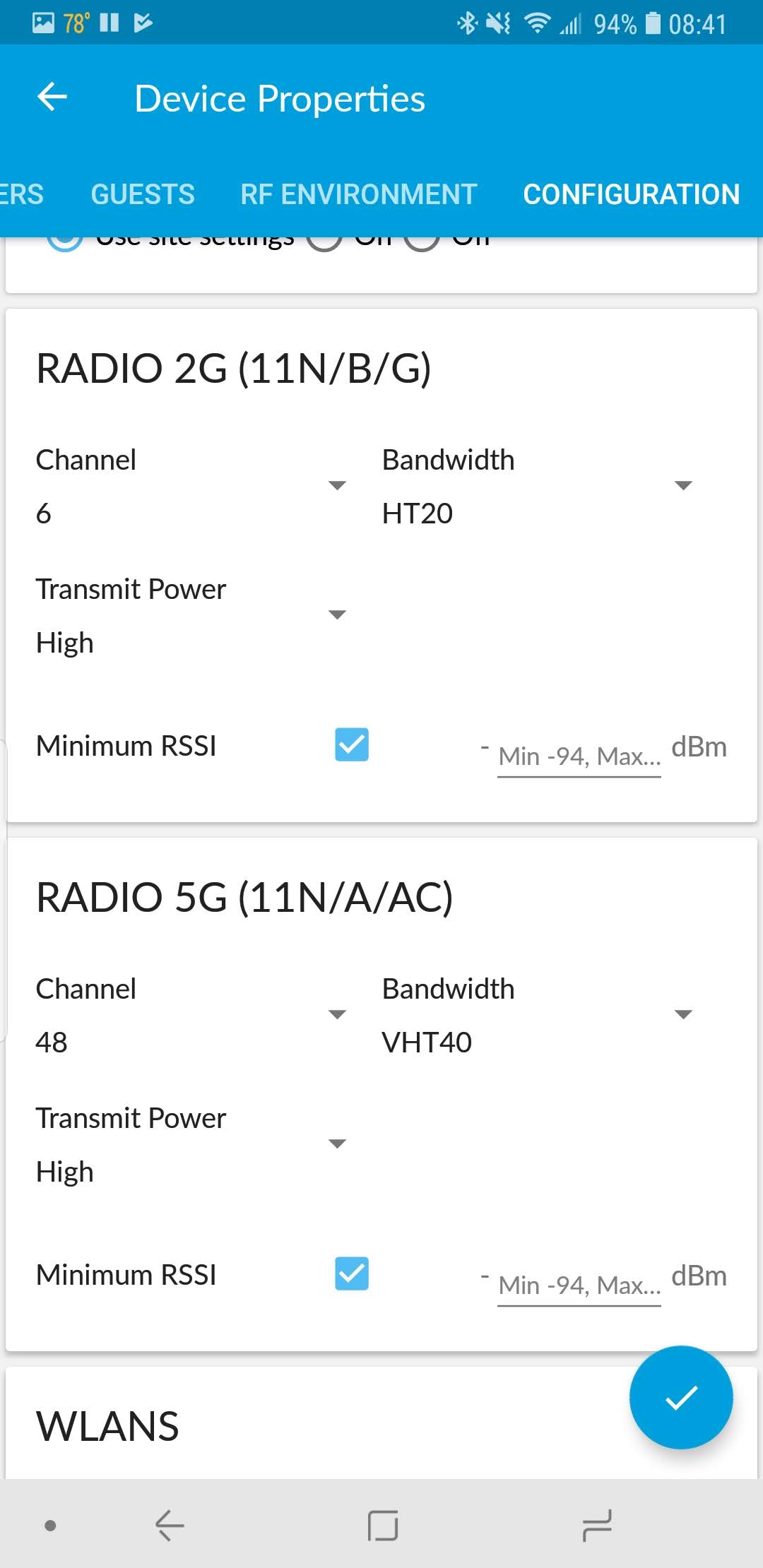The width and height of the screenshot is (763, 1568).
Task: Open the 2G Bandwidth HT20 dropdown
Action: click(x=682, y=485)
